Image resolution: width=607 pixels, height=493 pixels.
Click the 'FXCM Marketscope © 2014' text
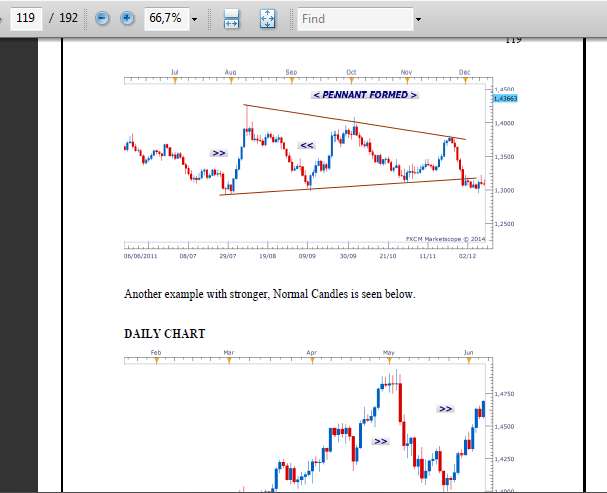coord(445,239)
